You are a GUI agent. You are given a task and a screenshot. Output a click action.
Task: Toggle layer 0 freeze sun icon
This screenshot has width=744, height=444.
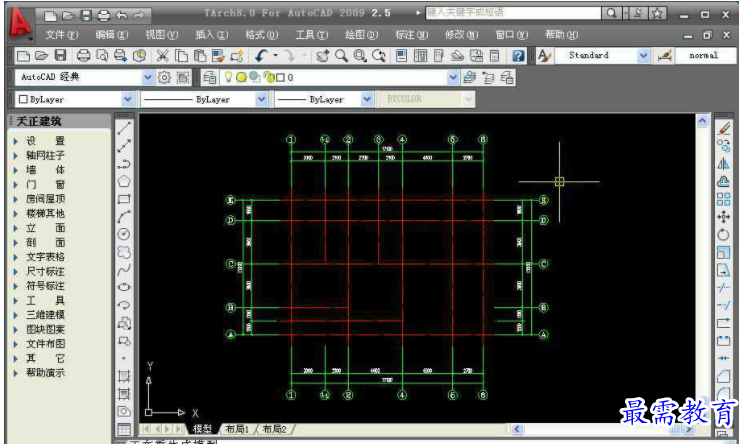pyautogui.click(x=241, y=77)
